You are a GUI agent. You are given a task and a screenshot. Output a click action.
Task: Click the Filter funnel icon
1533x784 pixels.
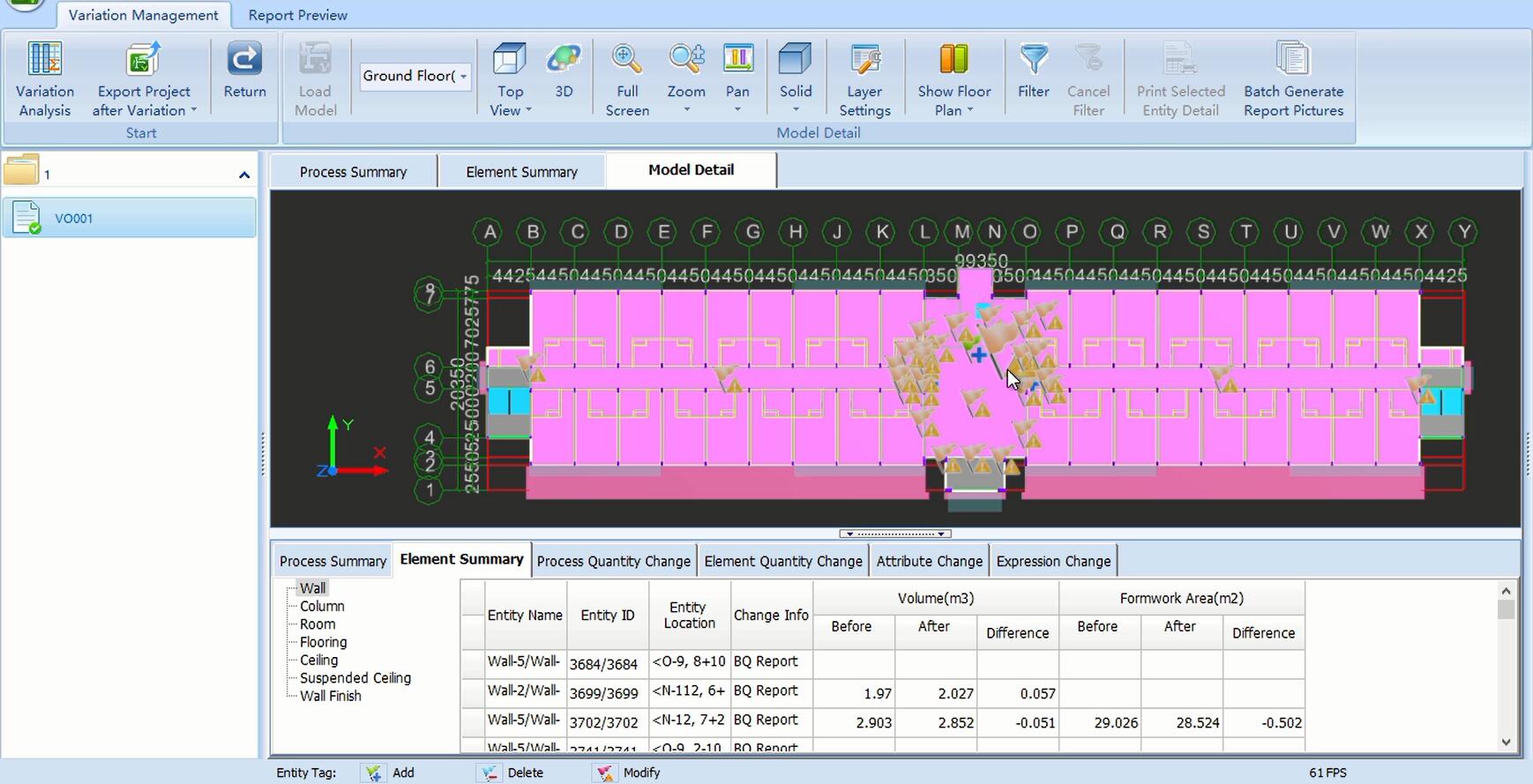(x=1033, y=60)
